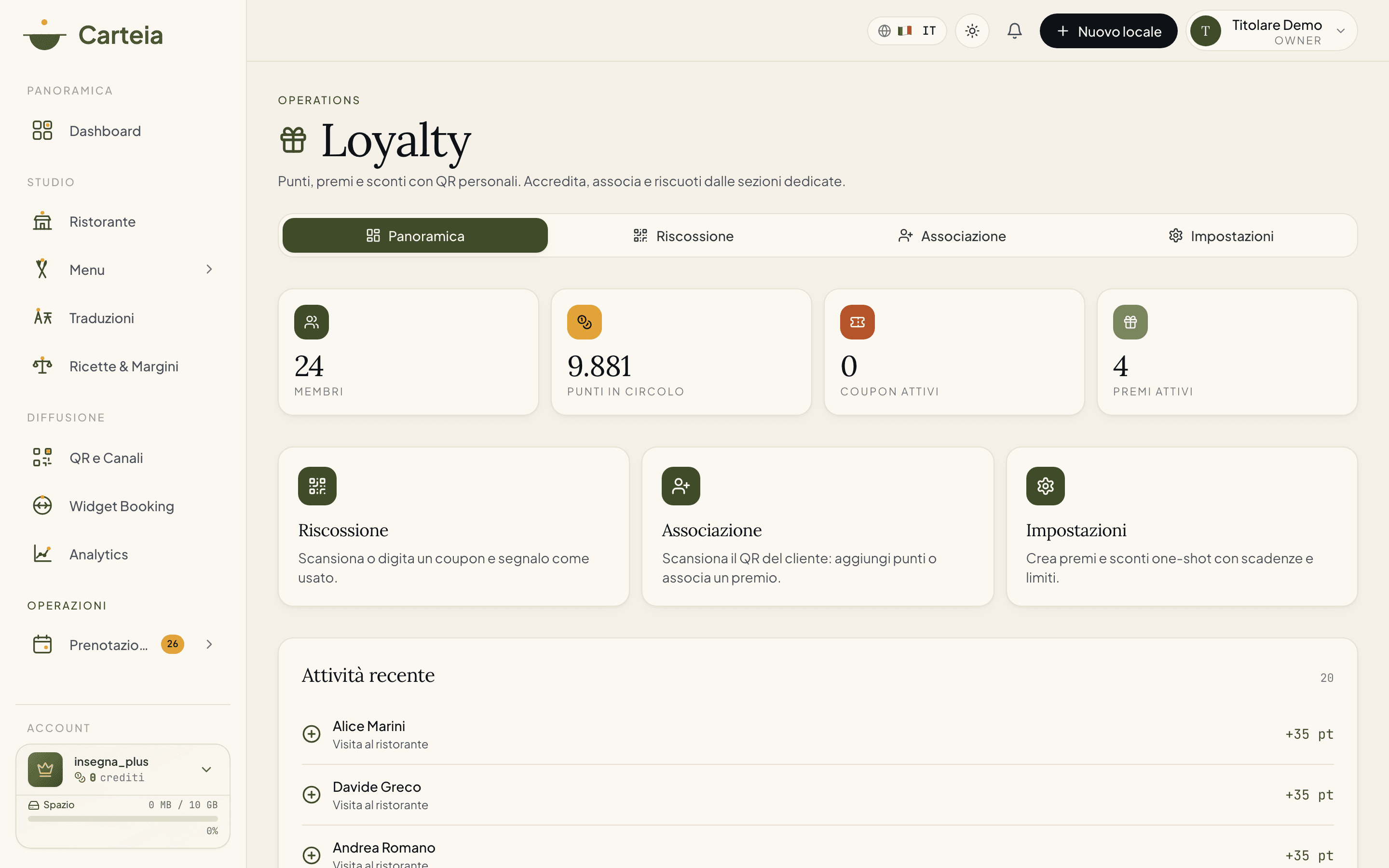
Task: Click the Premi attivi gift icon
Action: click(1130, 322)
